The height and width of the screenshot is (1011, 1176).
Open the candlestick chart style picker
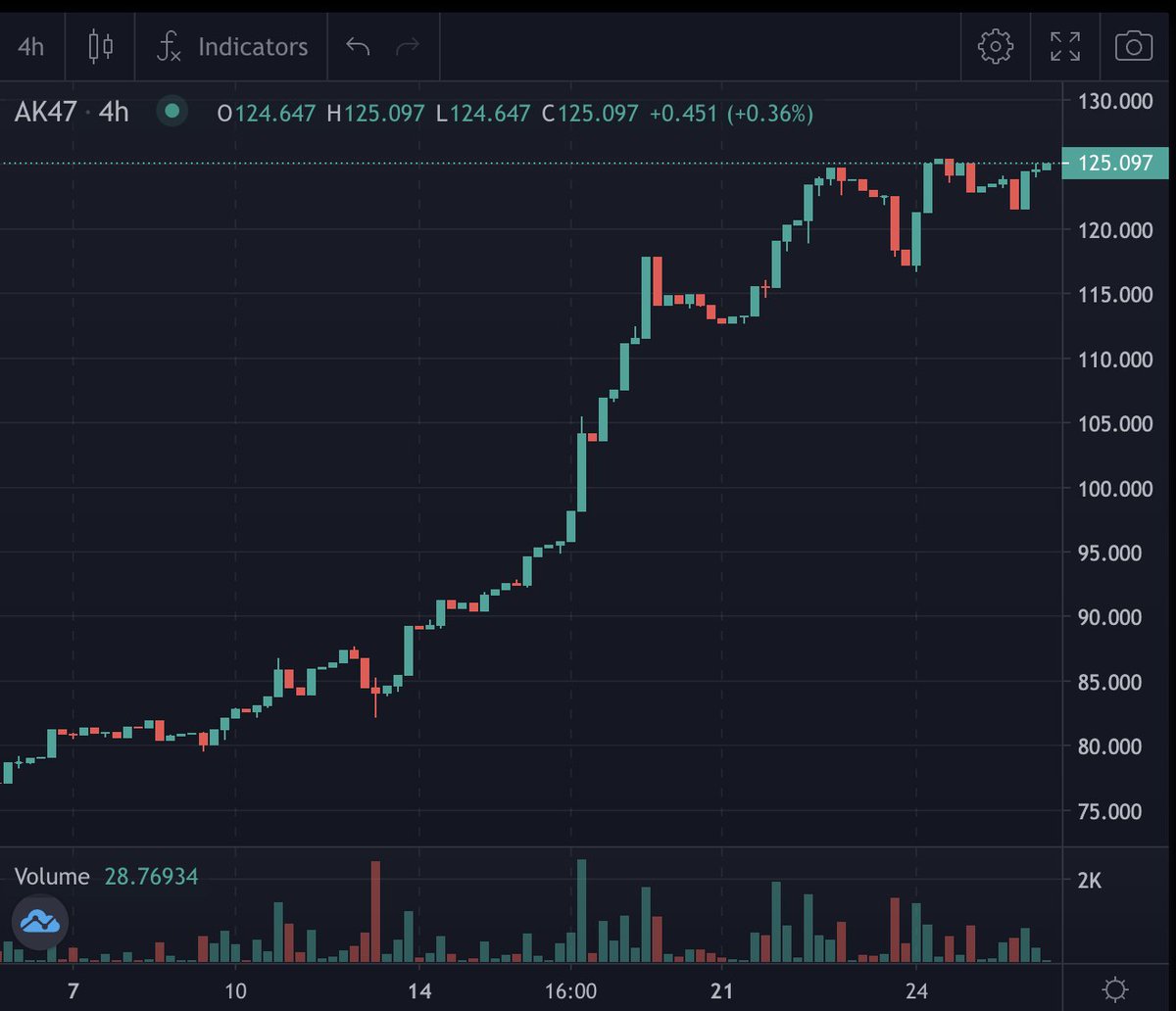[x=101, y=46]
